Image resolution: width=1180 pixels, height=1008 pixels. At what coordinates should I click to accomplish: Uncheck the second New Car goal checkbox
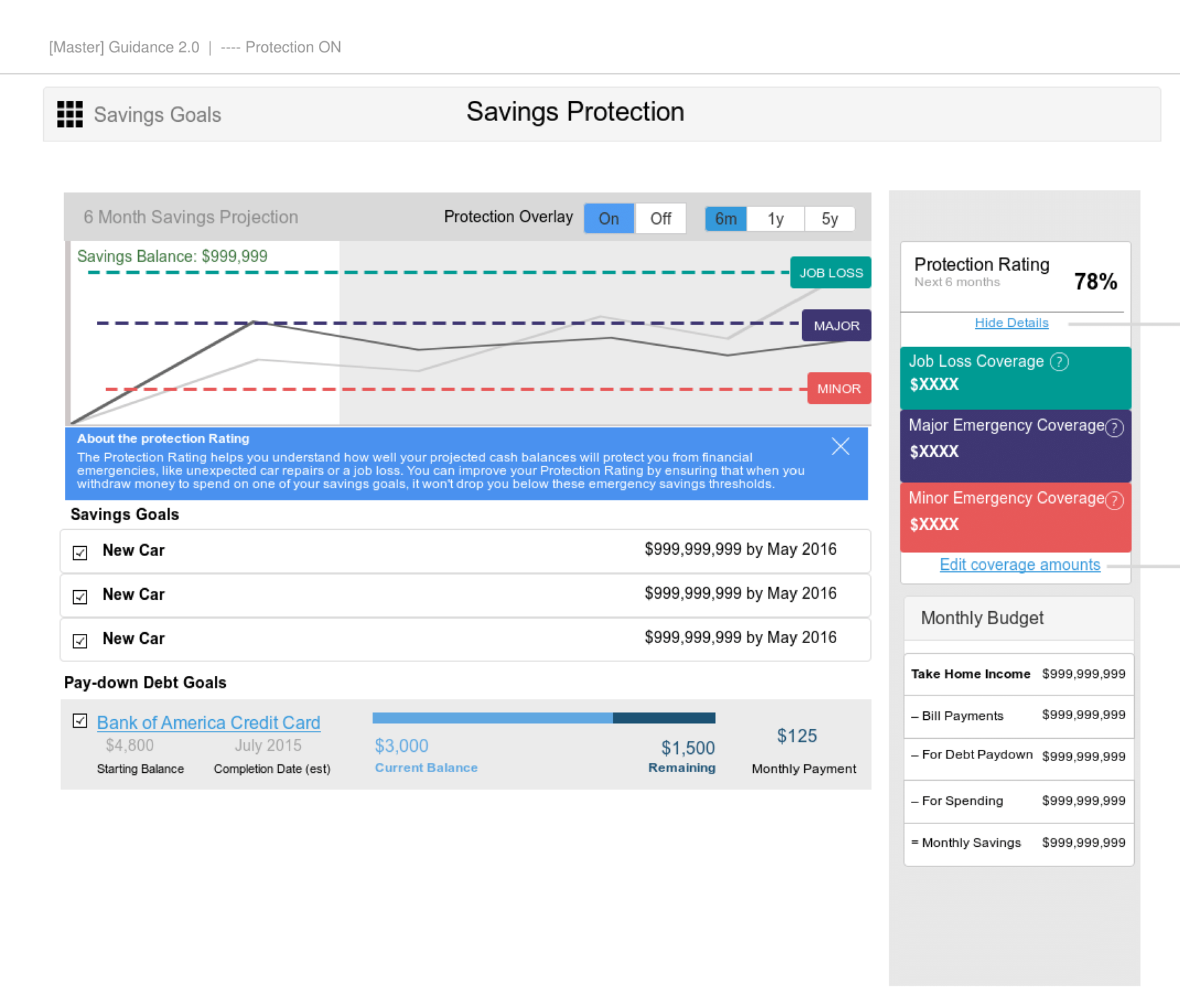(80, 597)
